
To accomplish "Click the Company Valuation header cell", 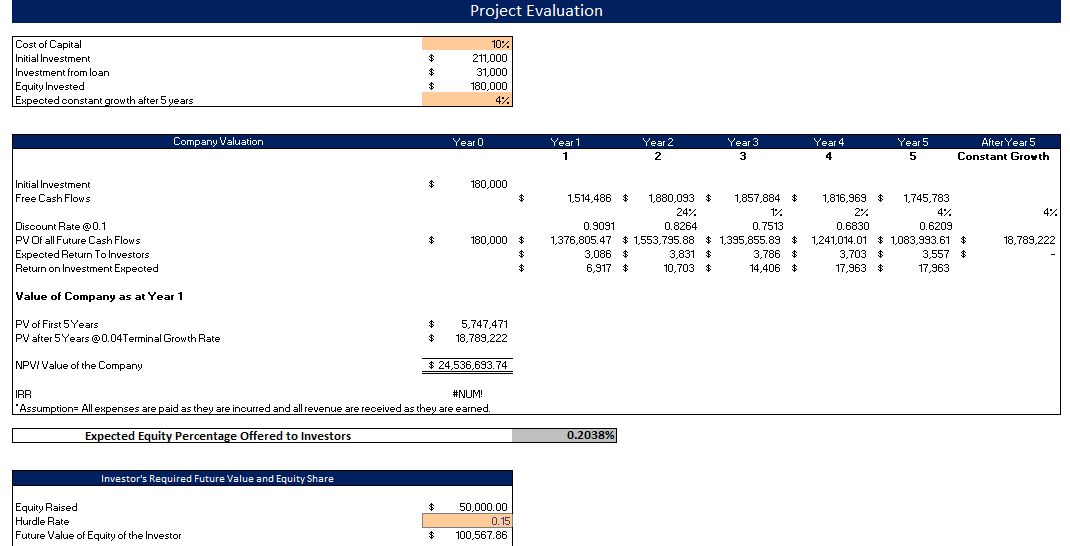I will pyautogui.click(x=218, y=142).
